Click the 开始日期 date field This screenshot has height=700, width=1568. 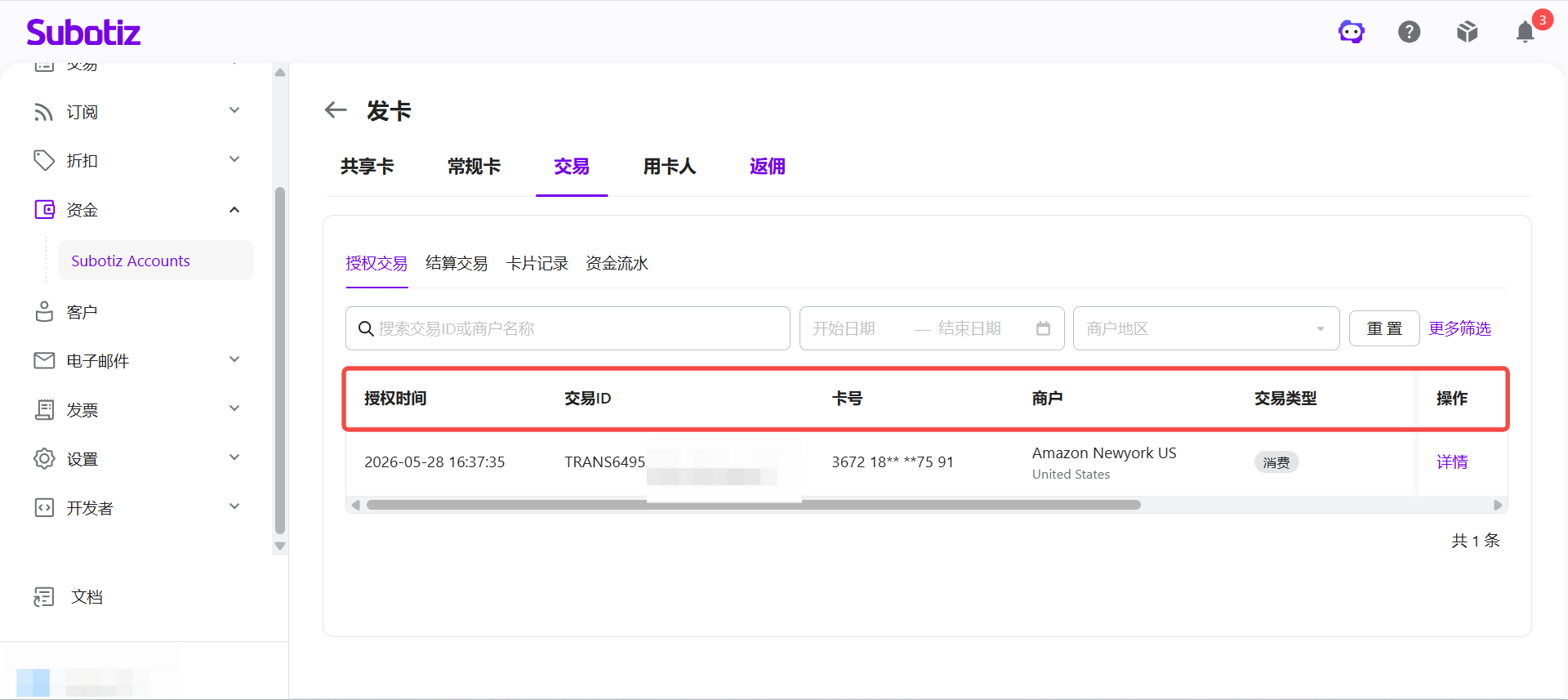click(x=844, y=328)
